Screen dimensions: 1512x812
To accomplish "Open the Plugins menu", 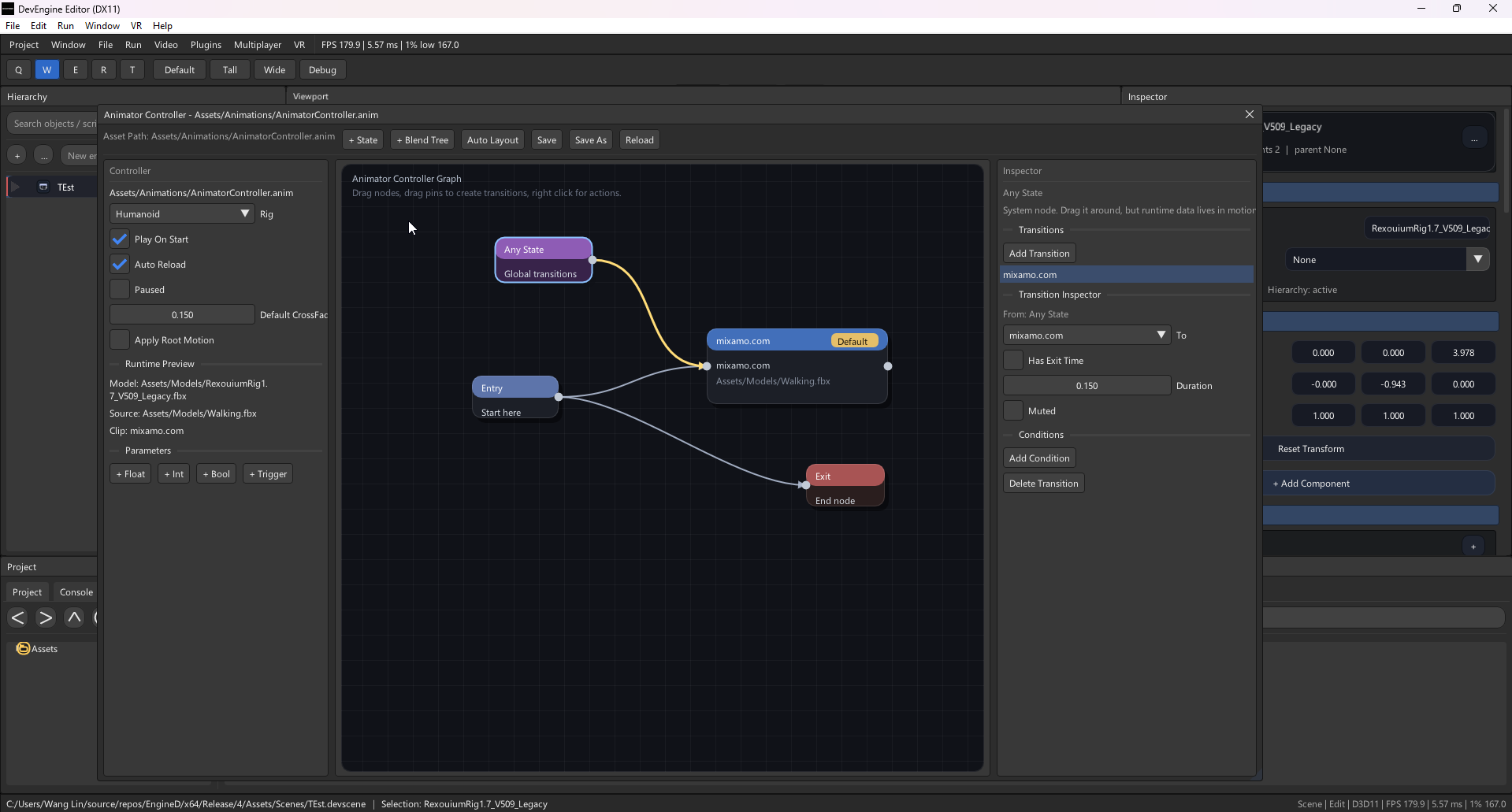I will click(206, 45).
